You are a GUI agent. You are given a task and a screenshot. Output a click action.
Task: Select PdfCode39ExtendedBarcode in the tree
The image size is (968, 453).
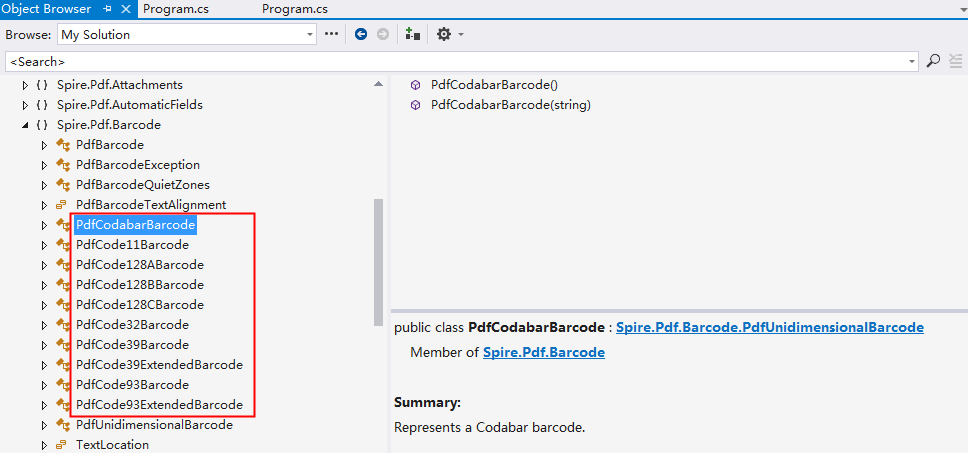159,365
